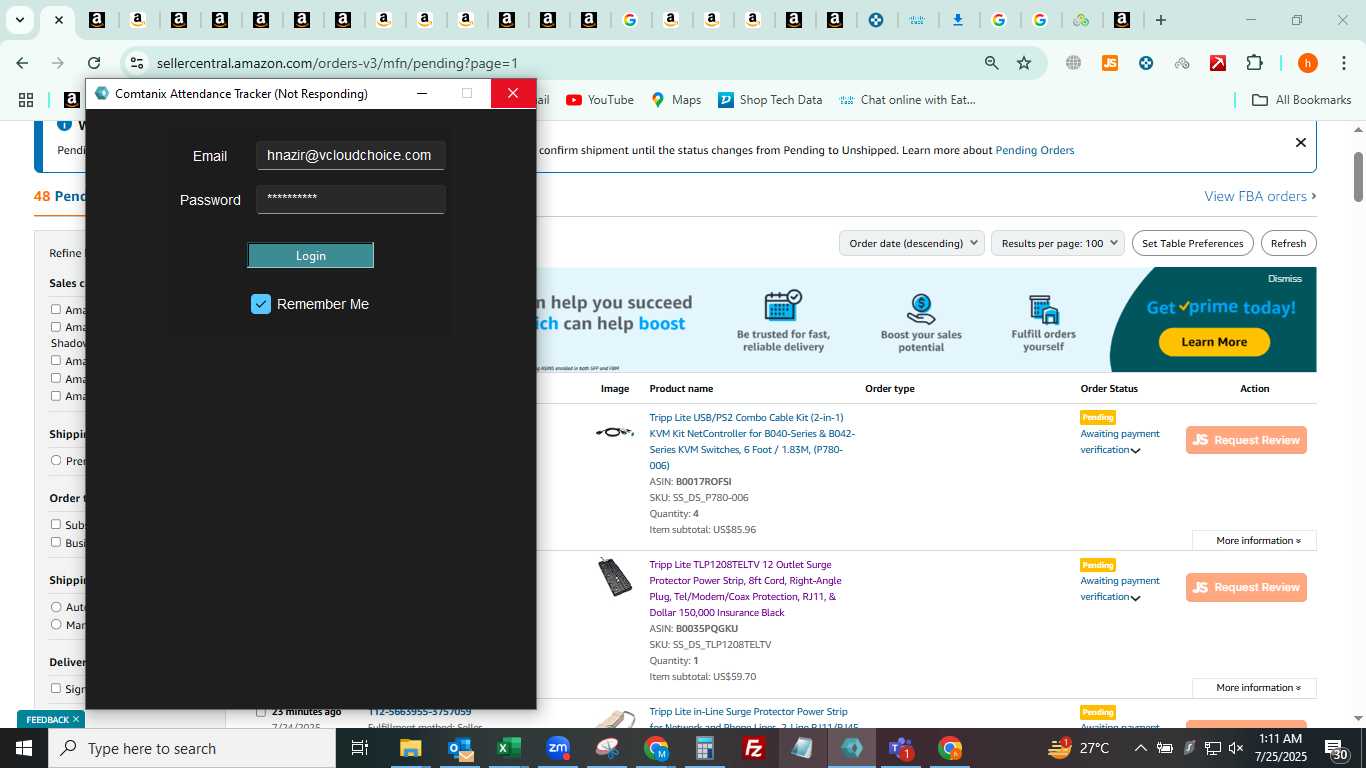This screenshot has width=1366, height=768.
Task: Open FileZilla from the taskbar
Action: [754, 748]
